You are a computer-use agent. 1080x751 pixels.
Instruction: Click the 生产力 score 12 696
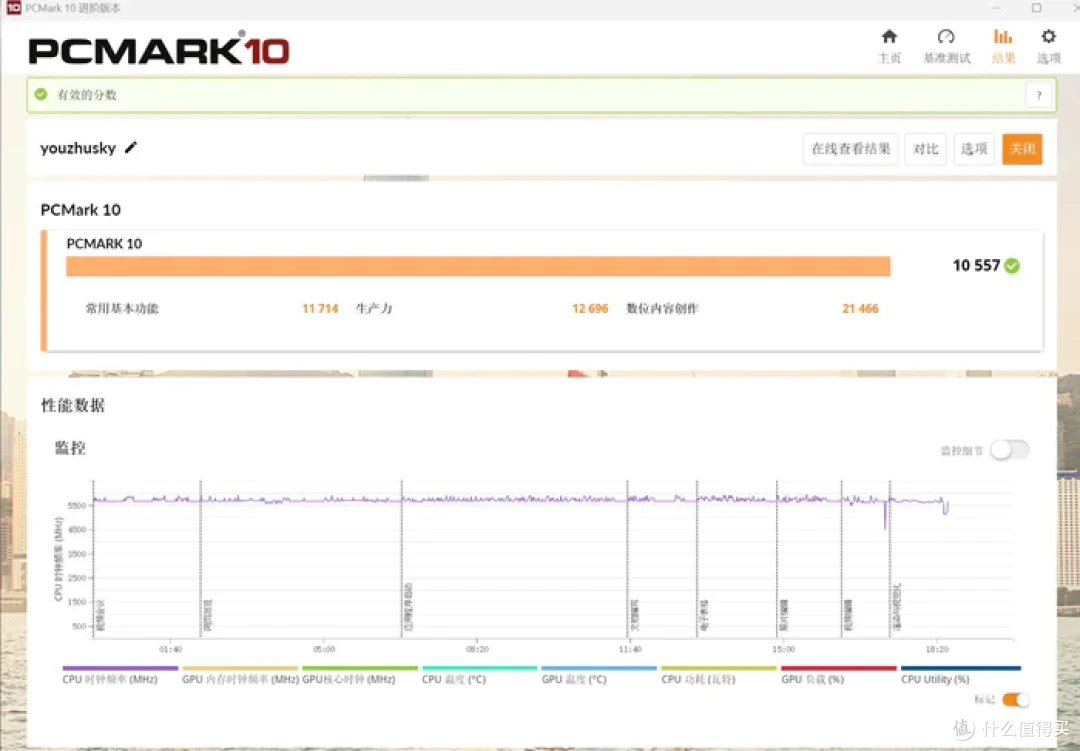click(590, 309)
